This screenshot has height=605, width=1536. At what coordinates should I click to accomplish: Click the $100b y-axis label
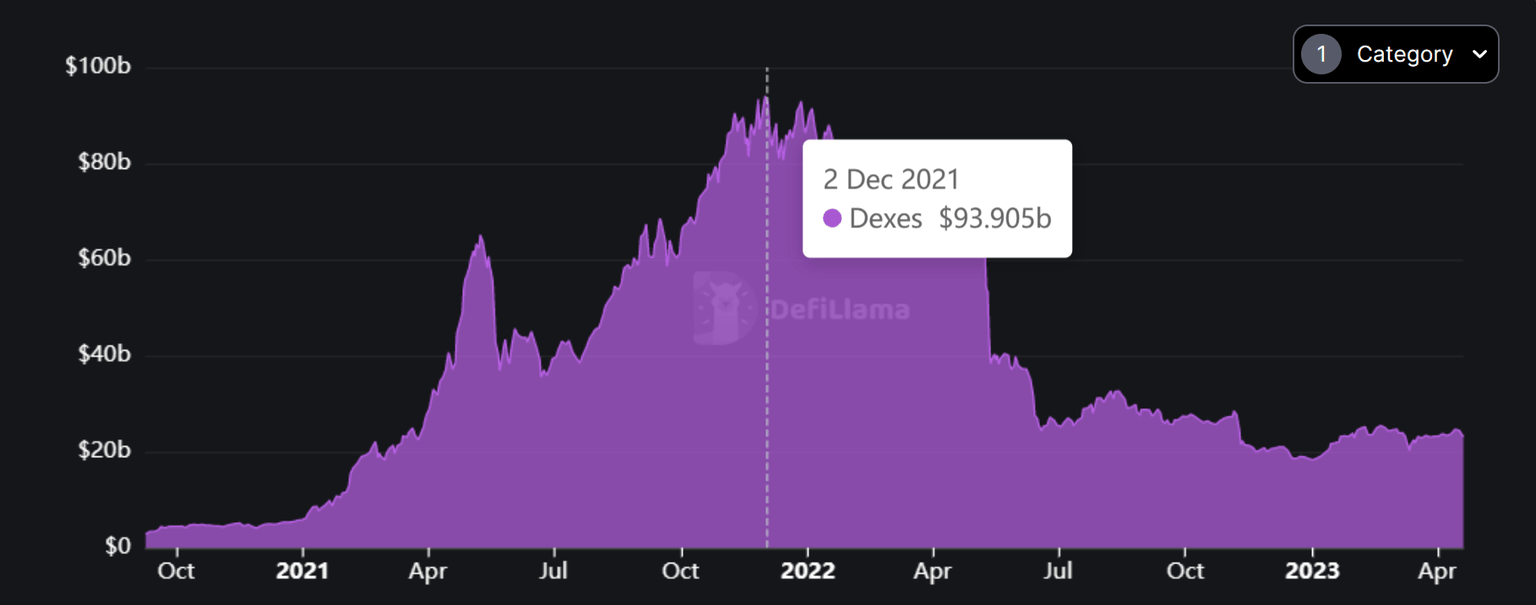point(98,68)
